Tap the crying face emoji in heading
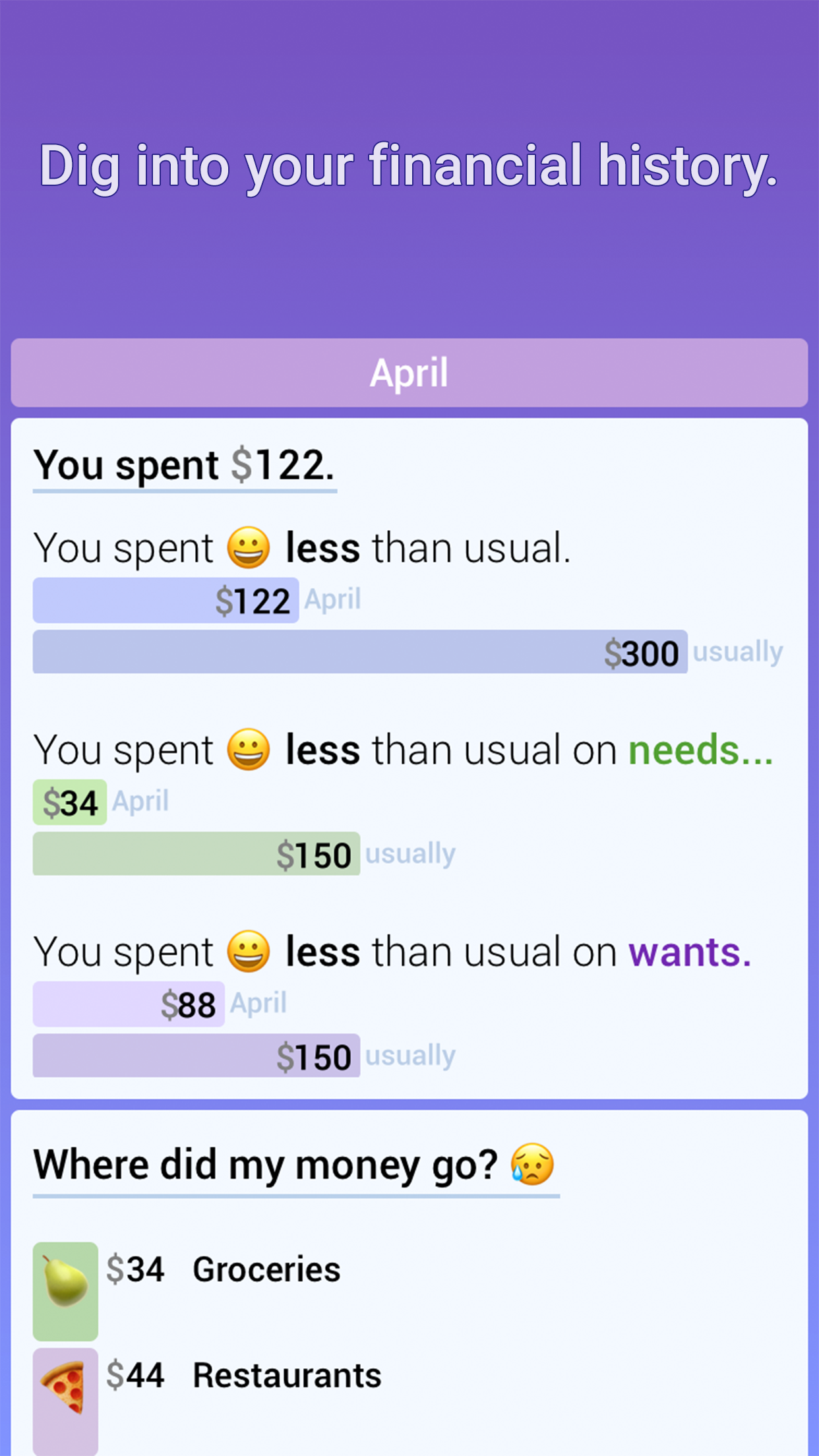The image size is (819, 1456). tap(532, 1165)
